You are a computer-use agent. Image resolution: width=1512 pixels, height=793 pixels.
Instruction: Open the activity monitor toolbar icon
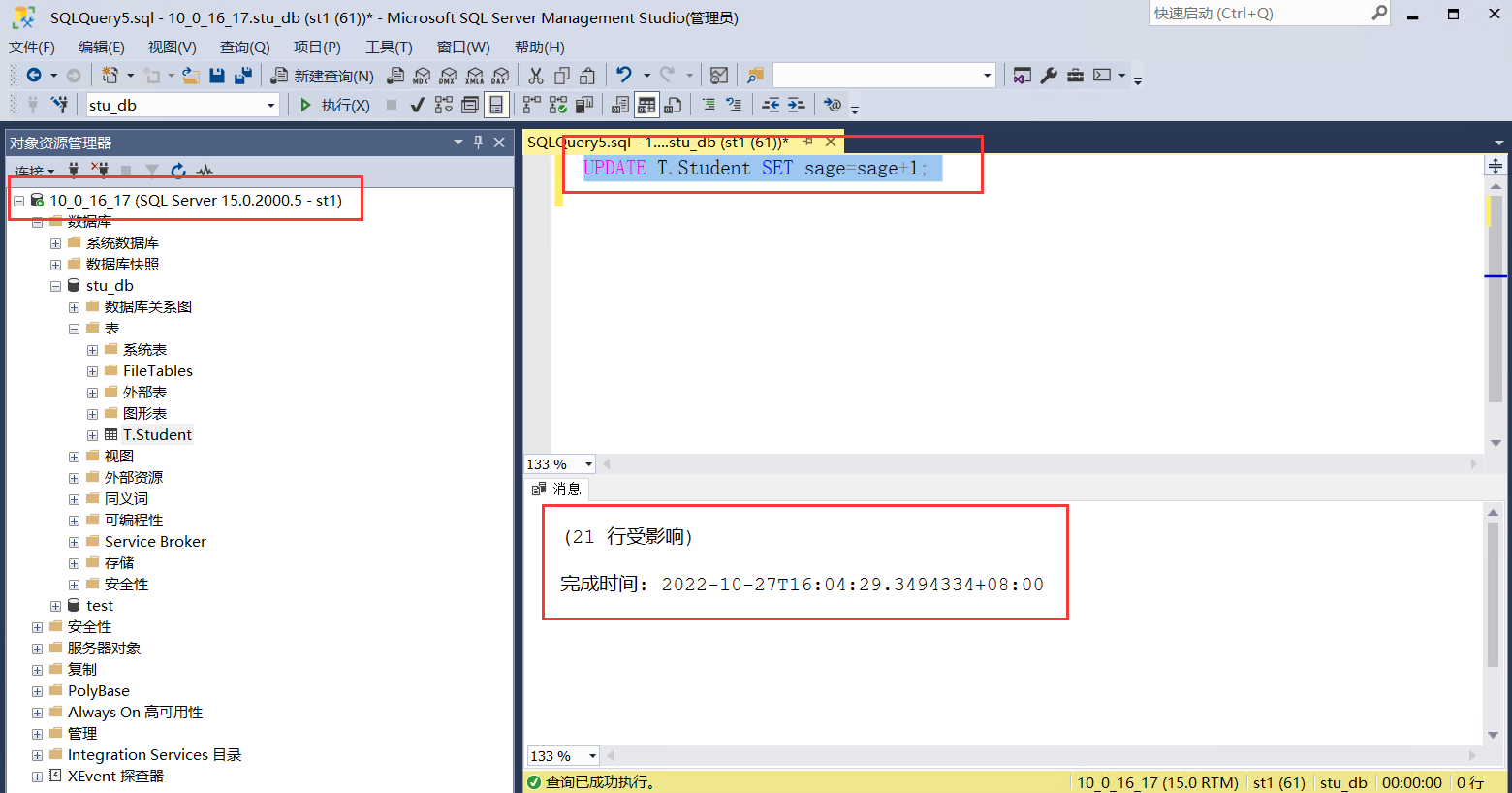pyautogui.click(x=719, y=76)
